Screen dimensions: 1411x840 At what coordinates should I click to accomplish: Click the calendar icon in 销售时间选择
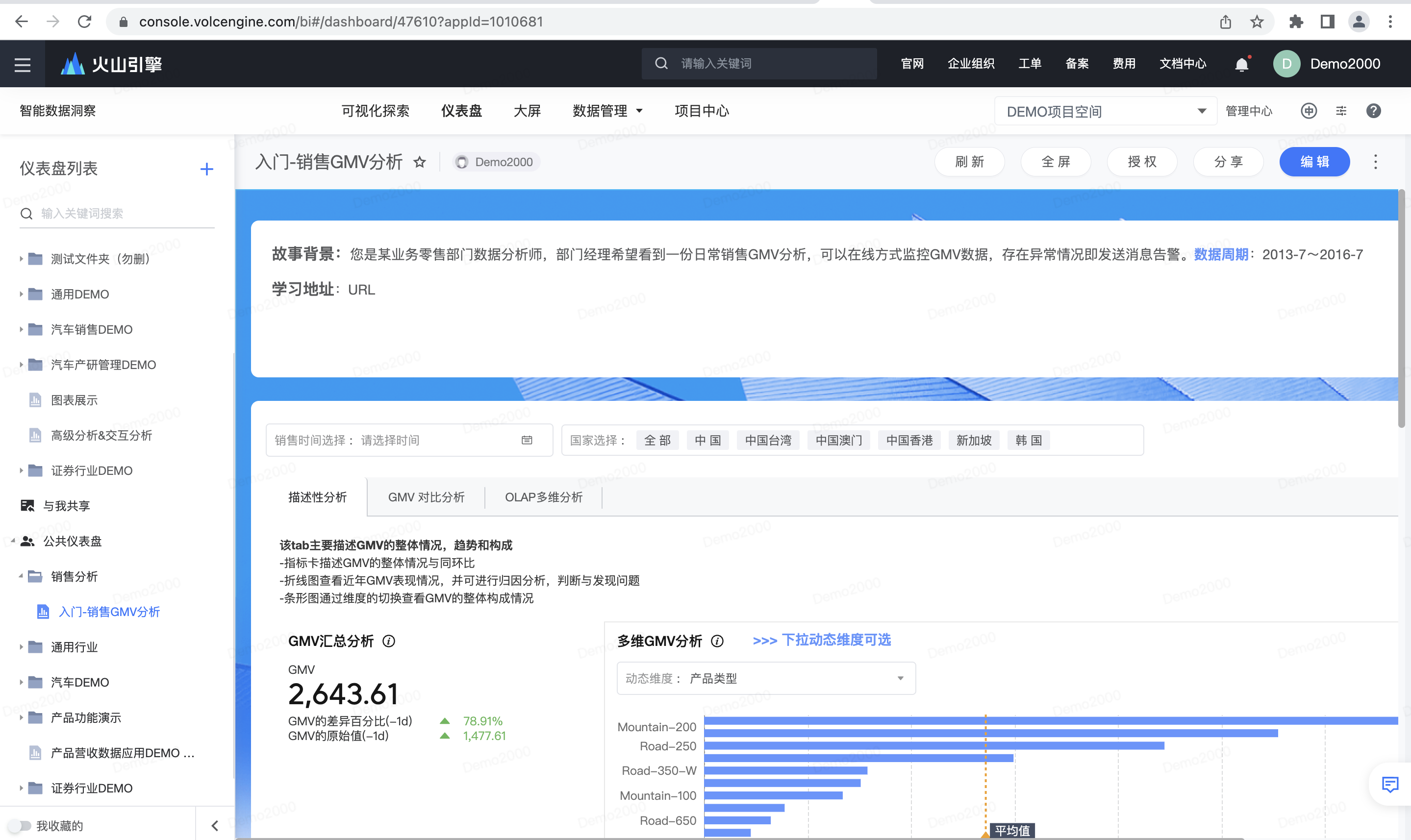tap(527, 440)
